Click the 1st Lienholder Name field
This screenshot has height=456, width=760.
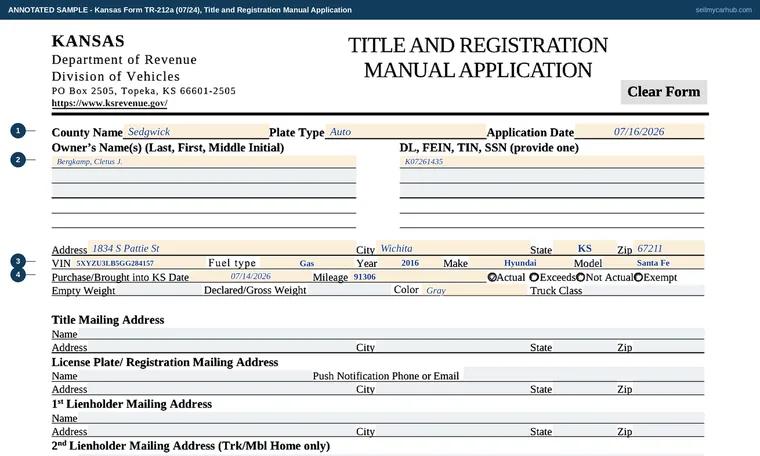391,417
